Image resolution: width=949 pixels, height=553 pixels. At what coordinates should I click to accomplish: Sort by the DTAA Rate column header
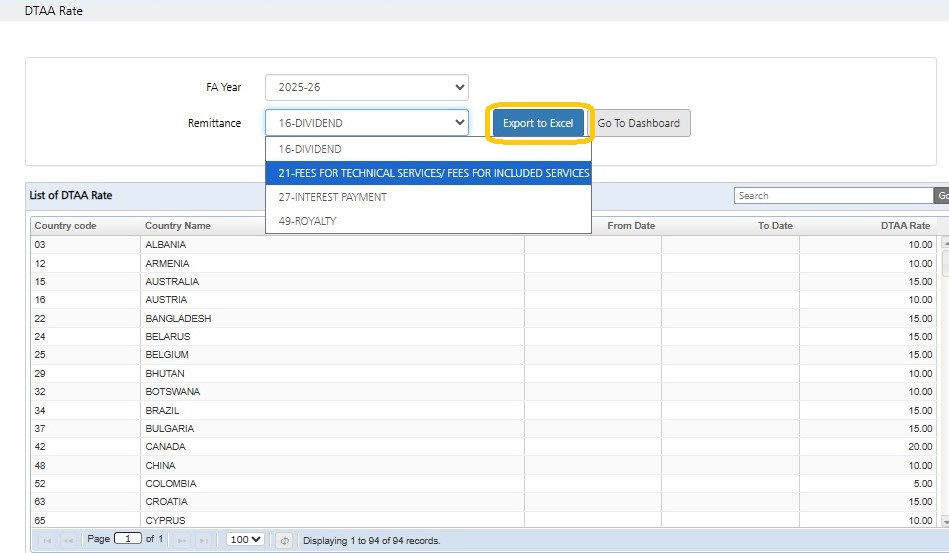(x=906, y=226)
